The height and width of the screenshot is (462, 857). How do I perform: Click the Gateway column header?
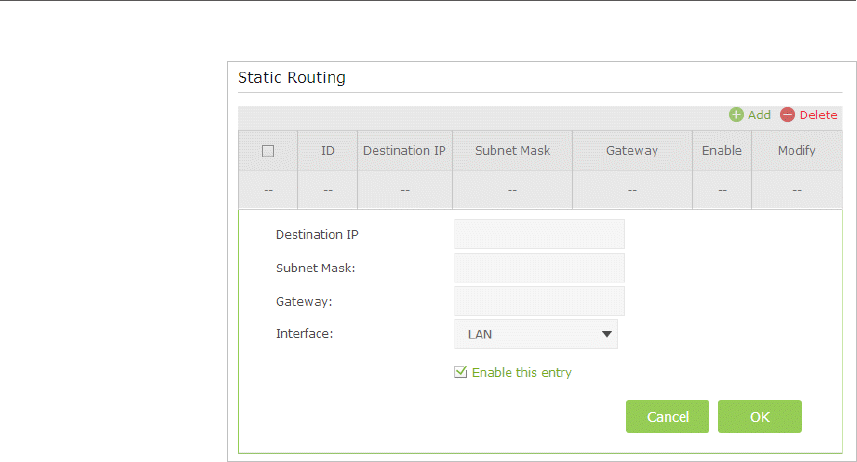point(632,151)
